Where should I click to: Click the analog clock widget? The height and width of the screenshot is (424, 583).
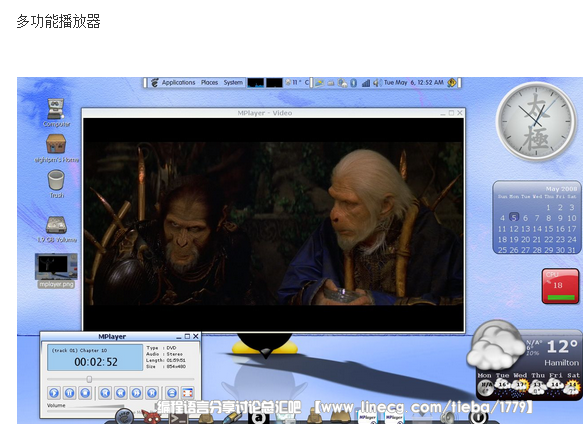[536, 121]
